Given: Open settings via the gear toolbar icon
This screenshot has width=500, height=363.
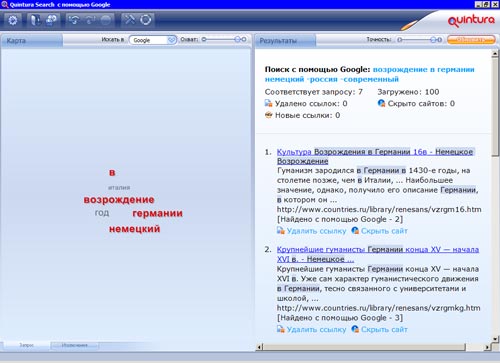Looking at the screenshot, I should [13, 20].
